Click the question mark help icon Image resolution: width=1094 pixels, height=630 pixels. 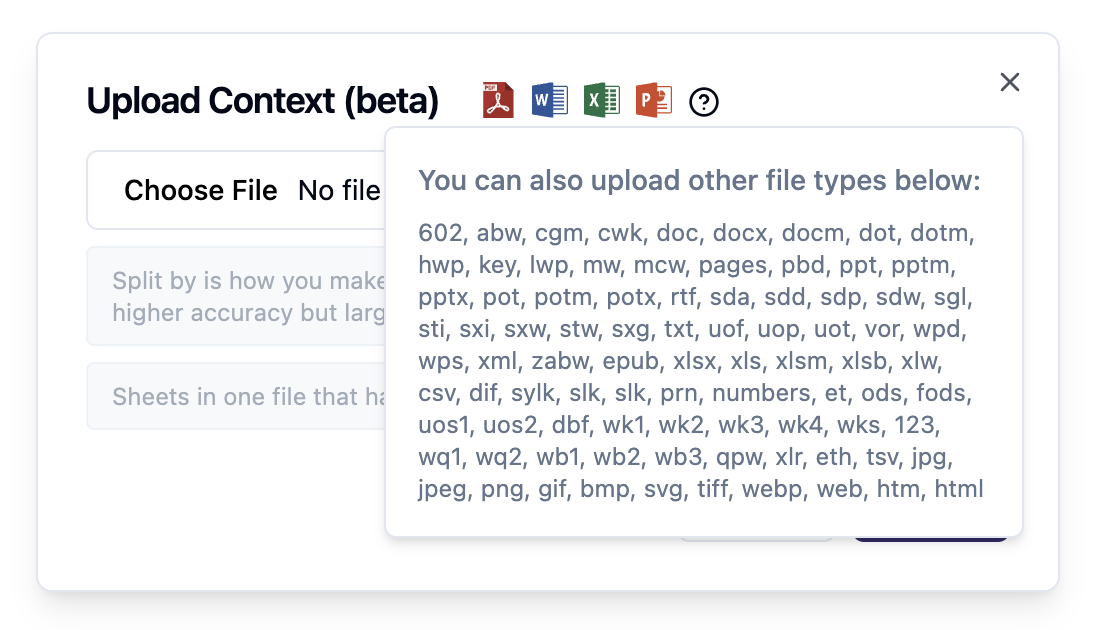coord(704,102)
